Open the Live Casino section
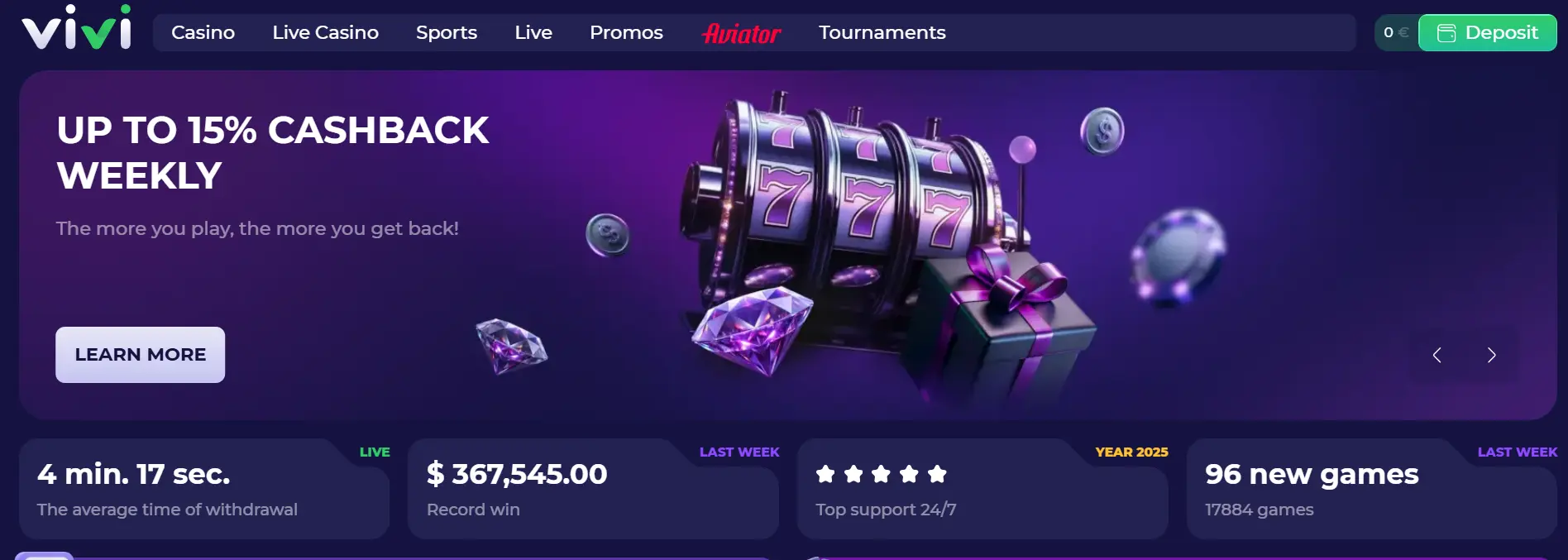Viewport: 1568px width, 560px height. point(325,32)
